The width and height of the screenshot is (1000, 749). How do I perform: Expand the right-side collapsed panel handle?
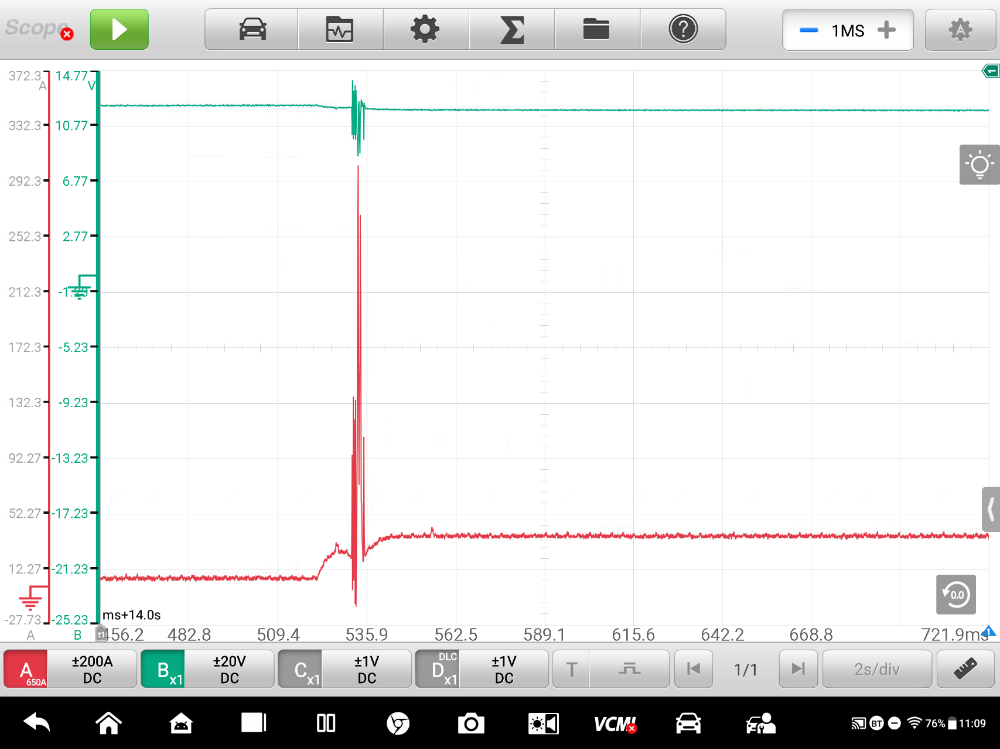tap(990, 508)
